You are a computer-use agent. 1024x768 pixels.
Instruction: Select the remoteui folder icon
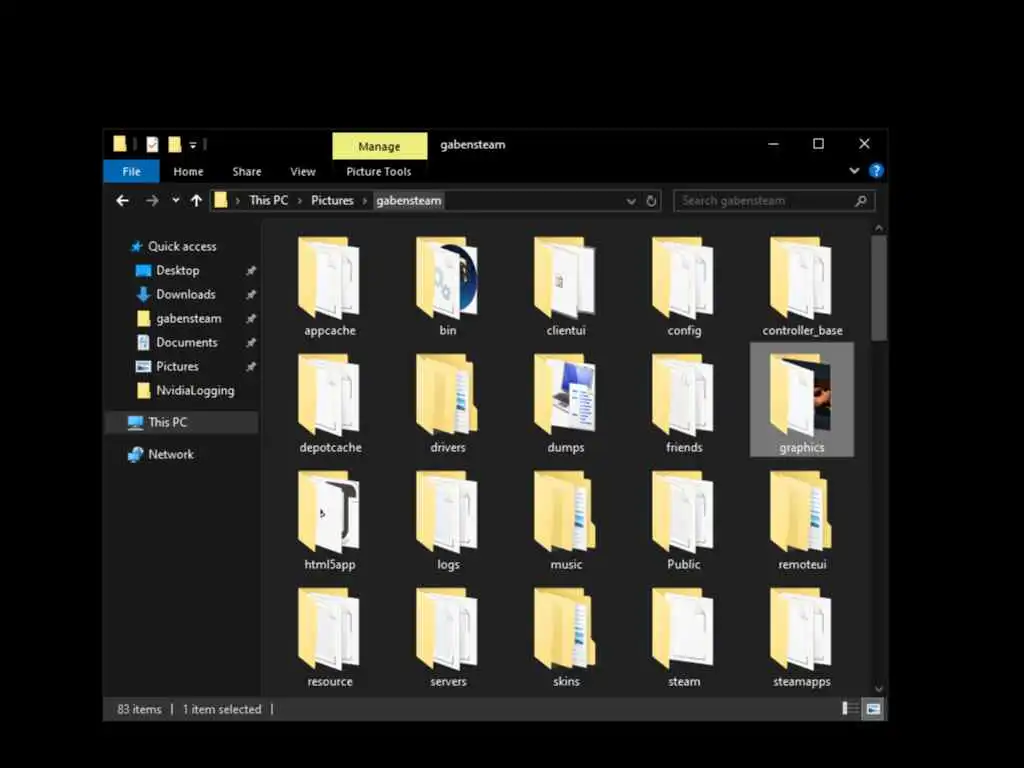click(x=801, y=512)
